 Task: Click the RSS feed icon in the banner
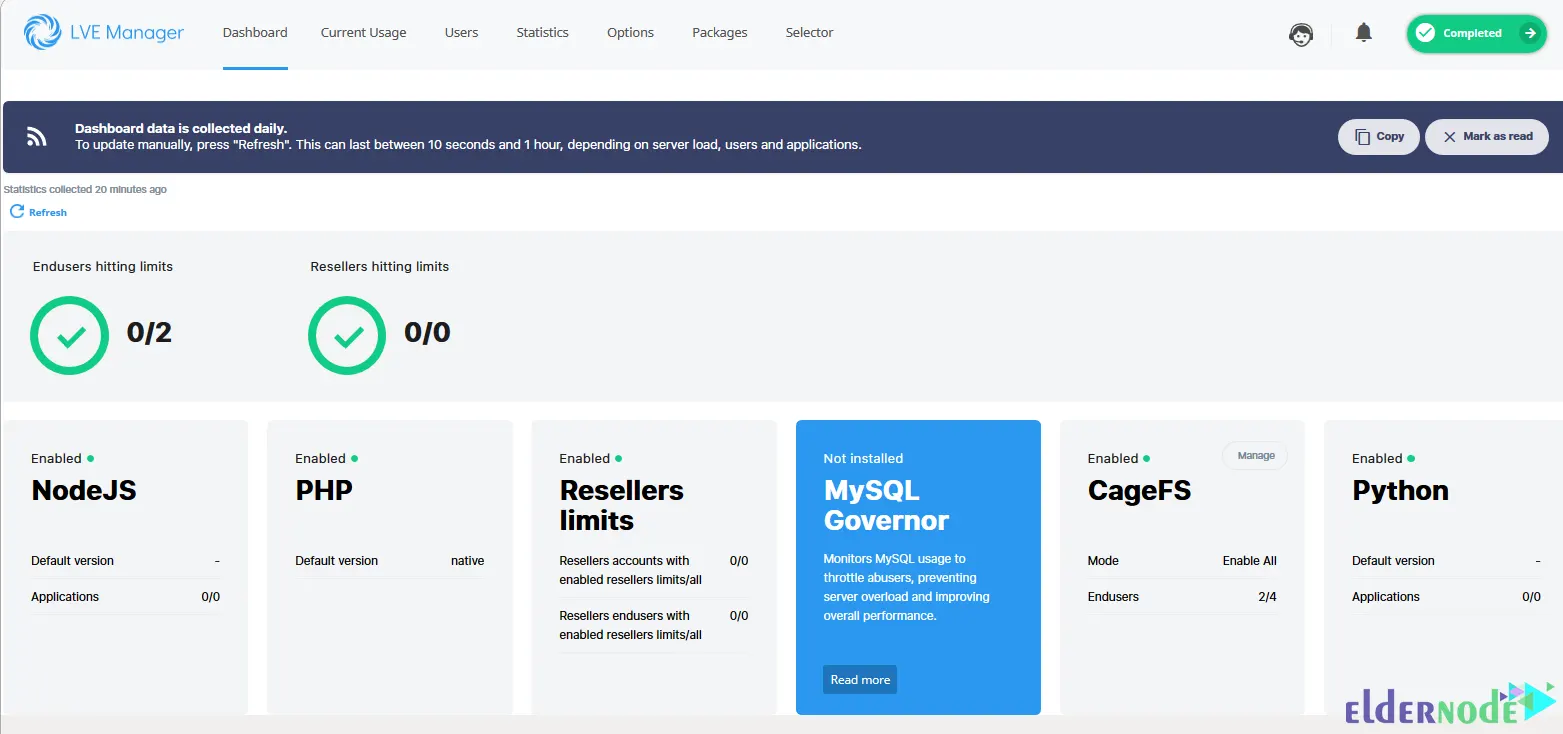(36, 137)
